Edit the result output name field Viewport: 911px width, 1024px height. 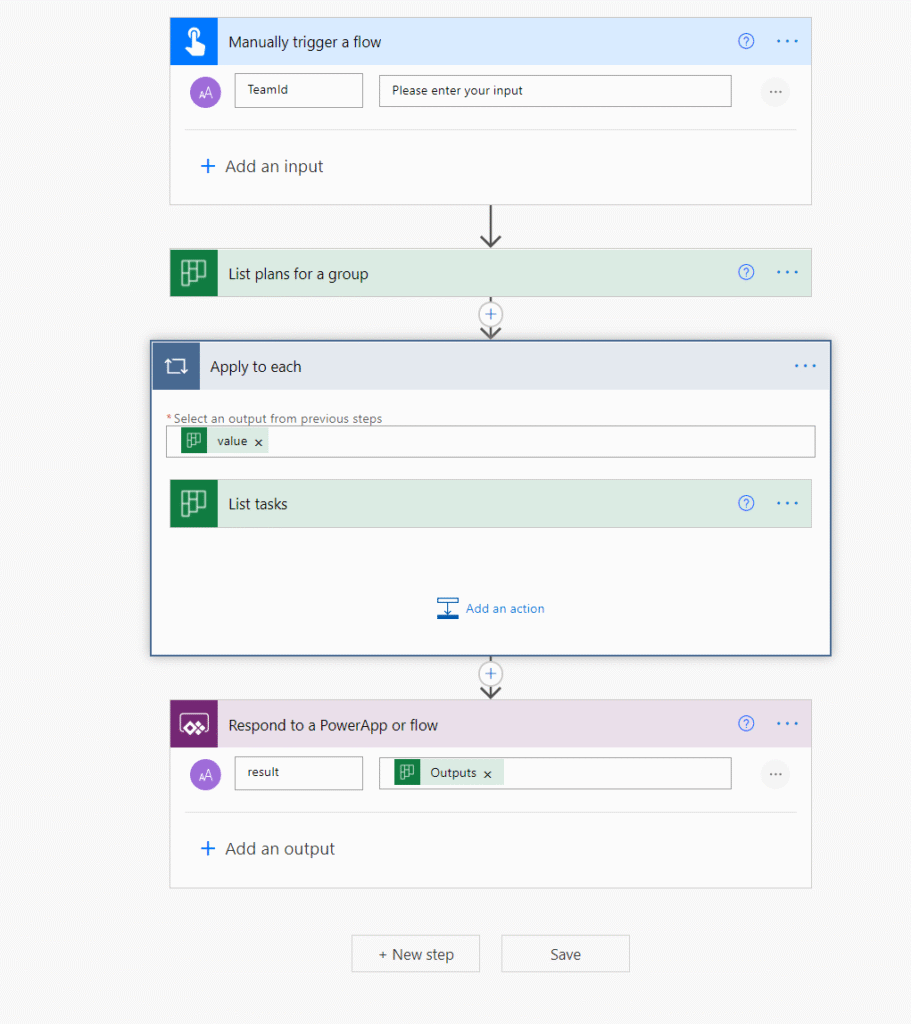tap(298, 773)
